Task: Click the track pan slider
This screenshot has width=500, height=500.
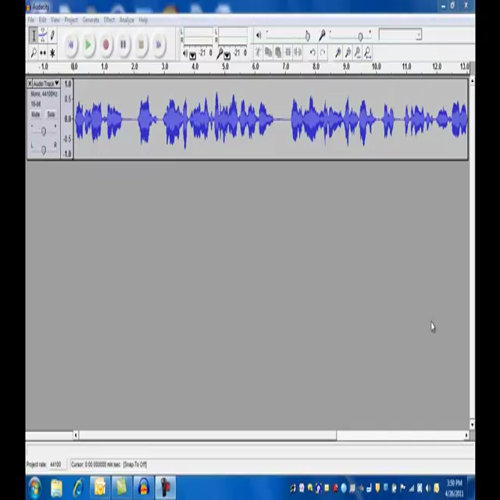Action: click(43, 150)
